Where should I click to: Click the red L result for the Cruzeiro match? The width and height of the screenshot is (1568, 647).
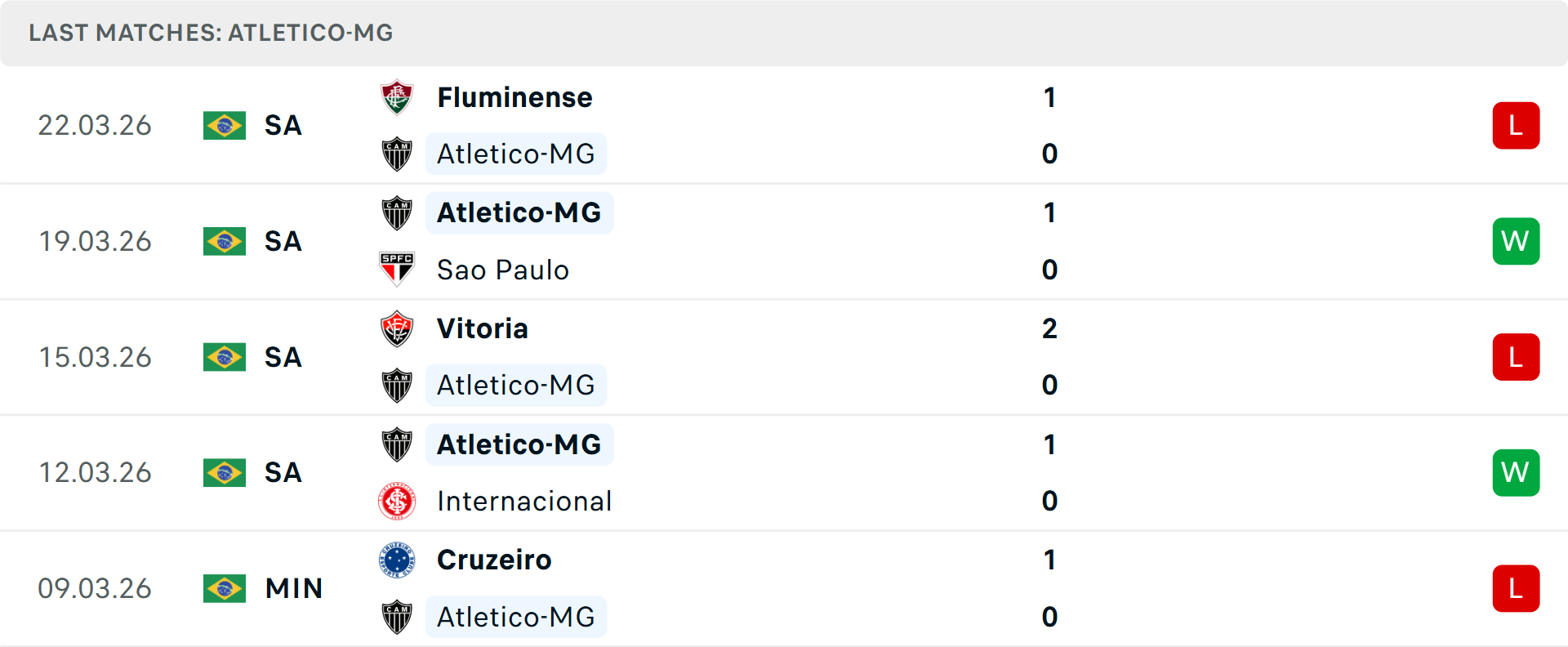1516,588
